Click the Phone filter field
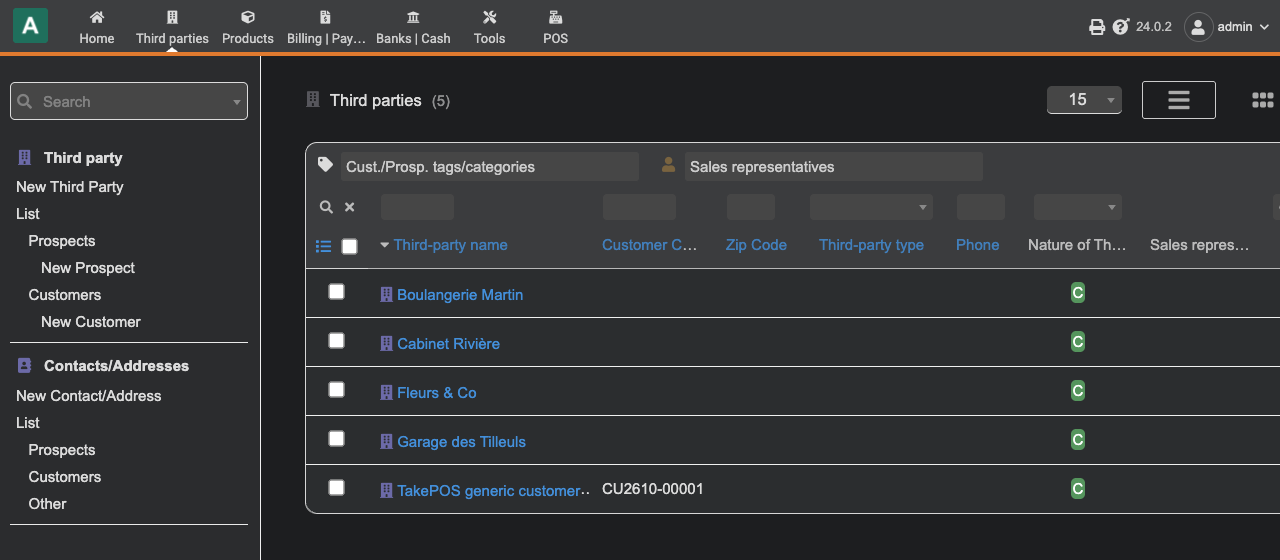 981,207
